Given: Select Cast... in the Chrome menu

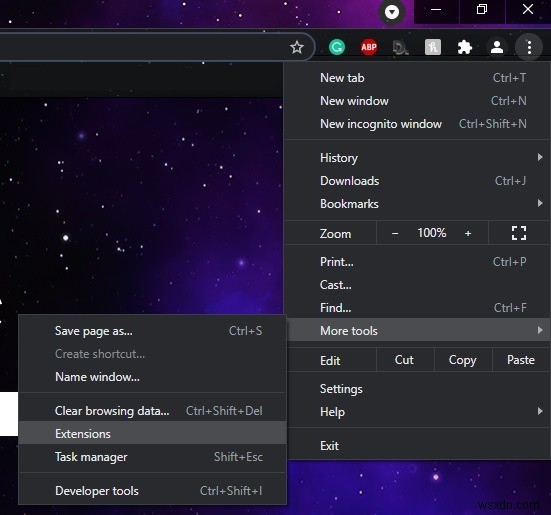Looking at the screenshot, I should click(417, 285).
